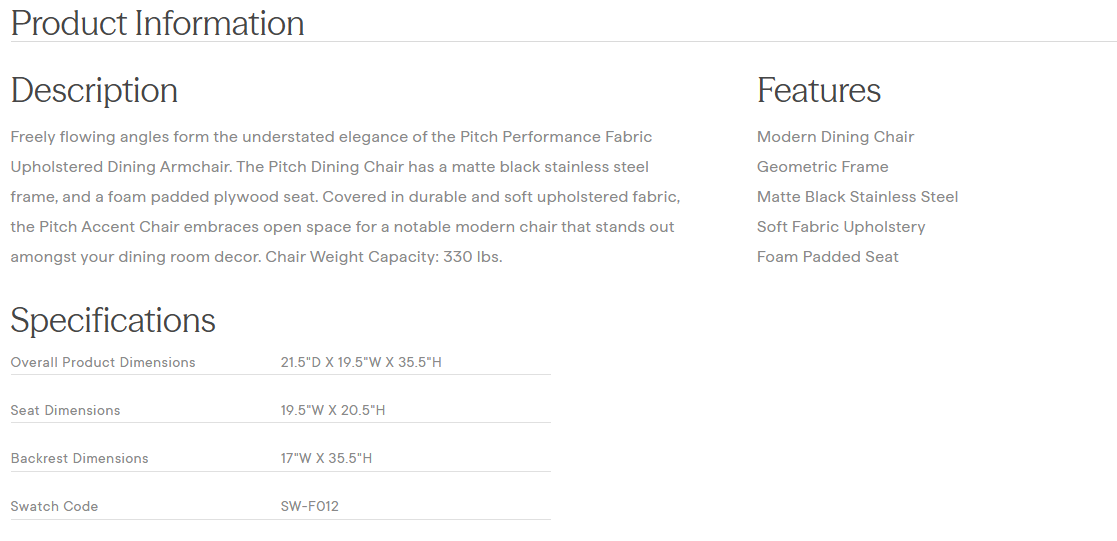Click the description line starting "Upholstered Dining Armchair"
This screenshot has width=1117, height=541.
click(329, 167)
